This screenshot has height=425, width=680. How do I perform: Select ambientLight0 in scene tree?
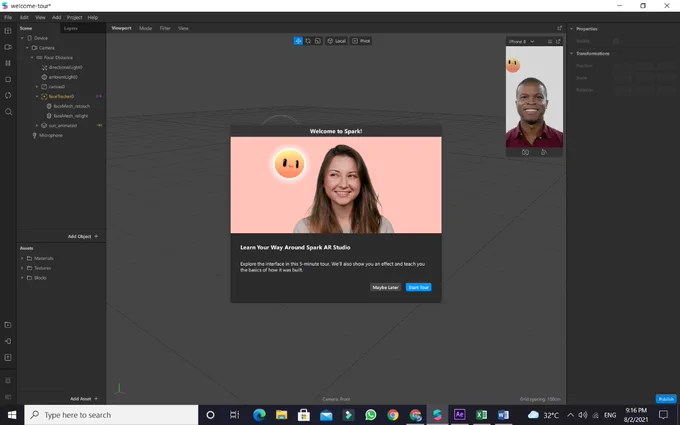point(63,77)
